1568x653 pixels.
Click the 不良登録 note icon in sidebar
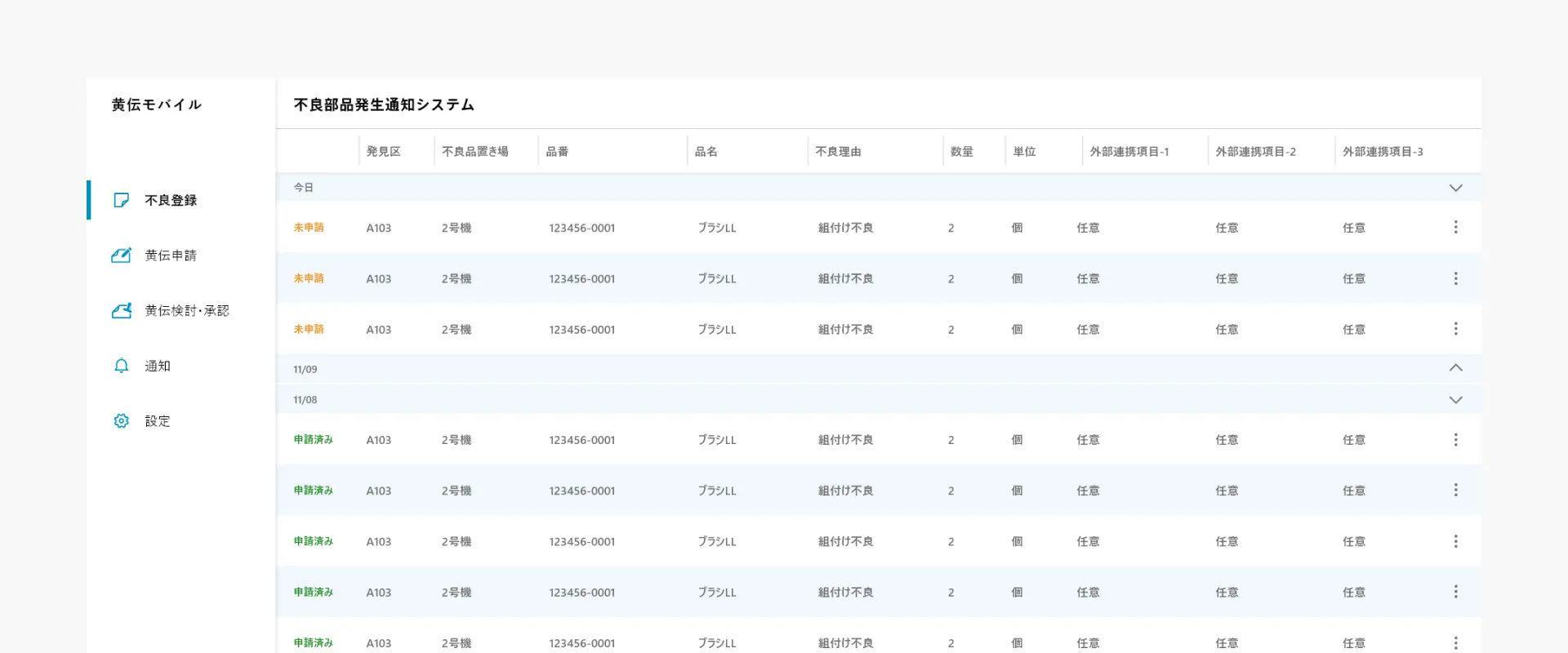pyautogui.click(x=121, y=200)
